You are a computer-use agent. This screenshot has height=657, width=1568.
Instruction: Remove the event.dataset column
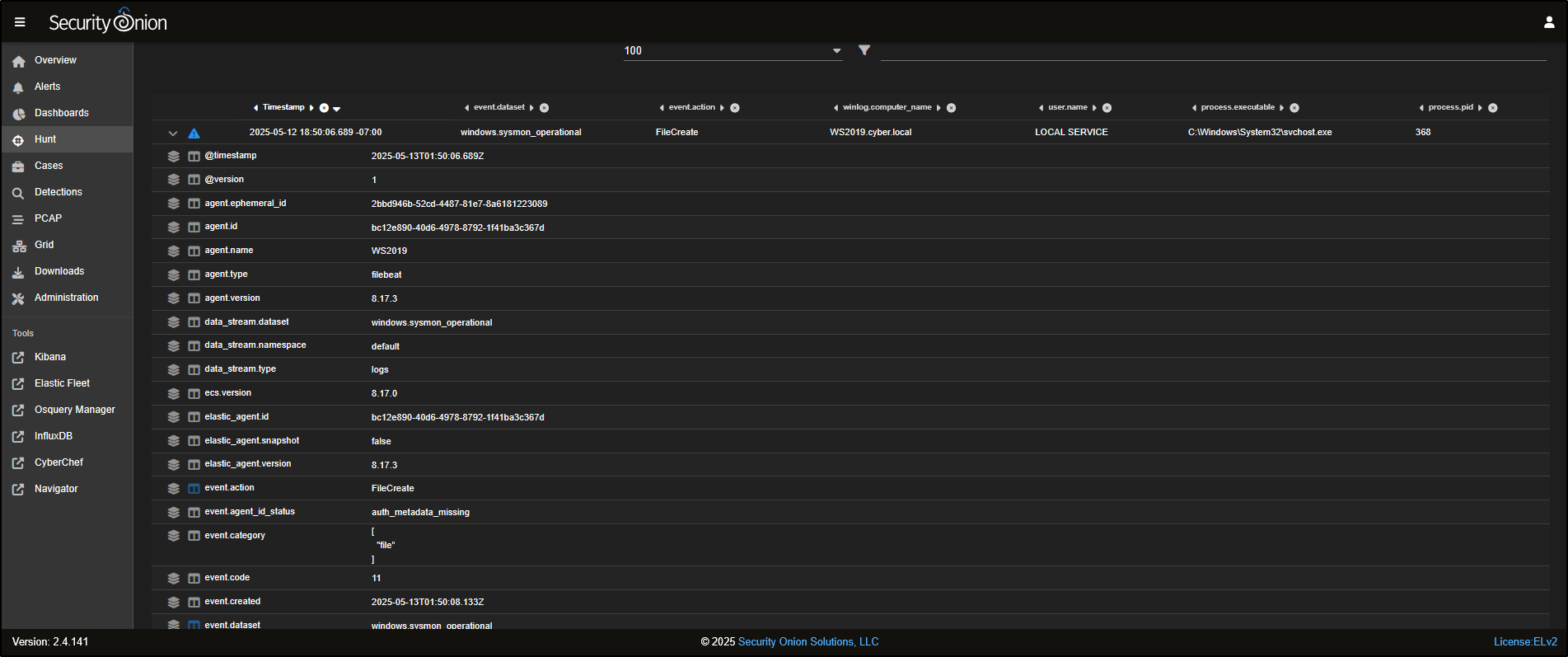[x=545, y=108]
